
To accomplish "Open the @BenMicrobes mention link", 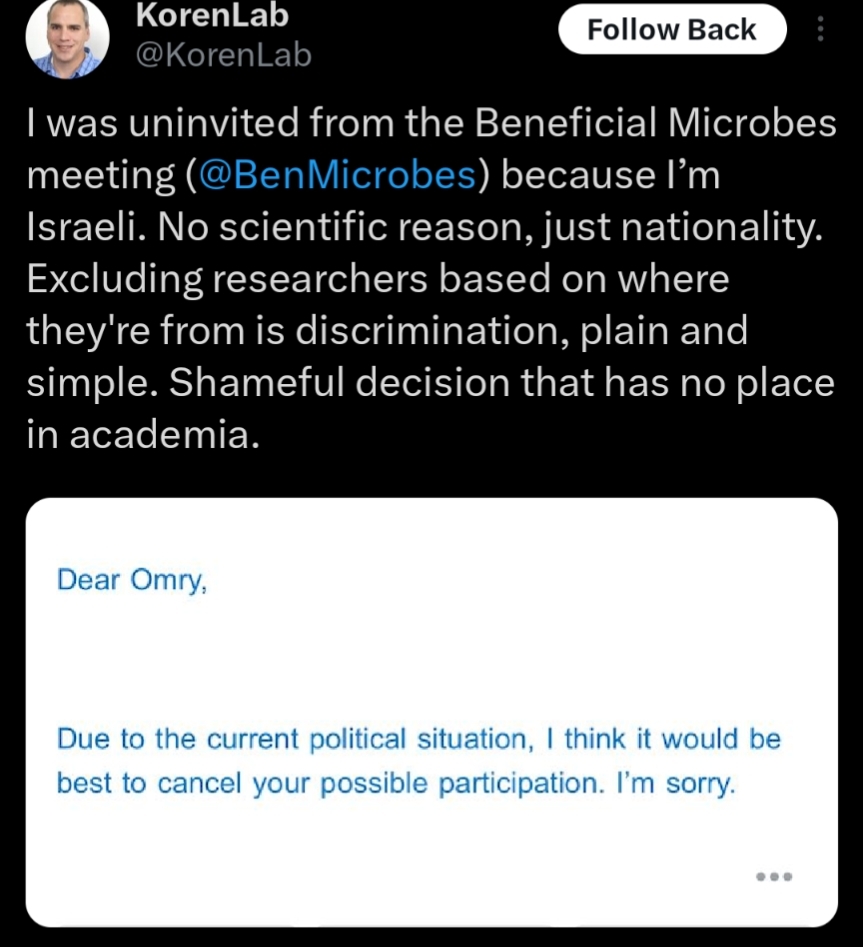I will (338, 176).
